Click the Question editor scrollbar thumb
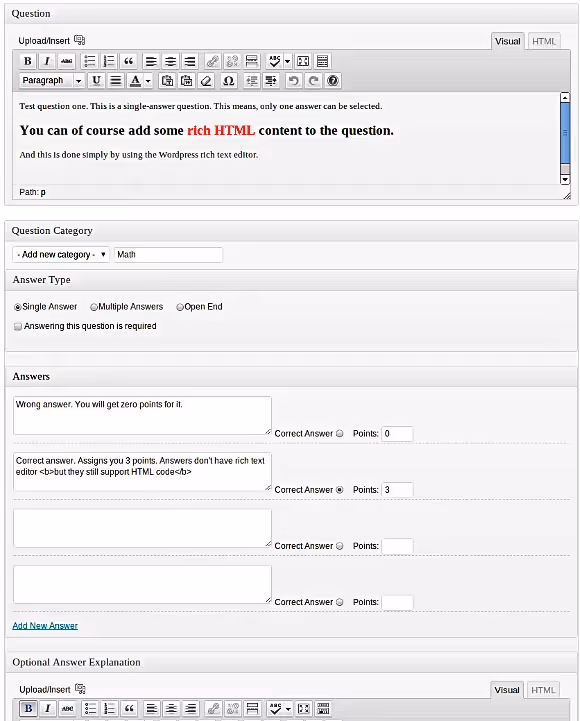 point(565,133)
